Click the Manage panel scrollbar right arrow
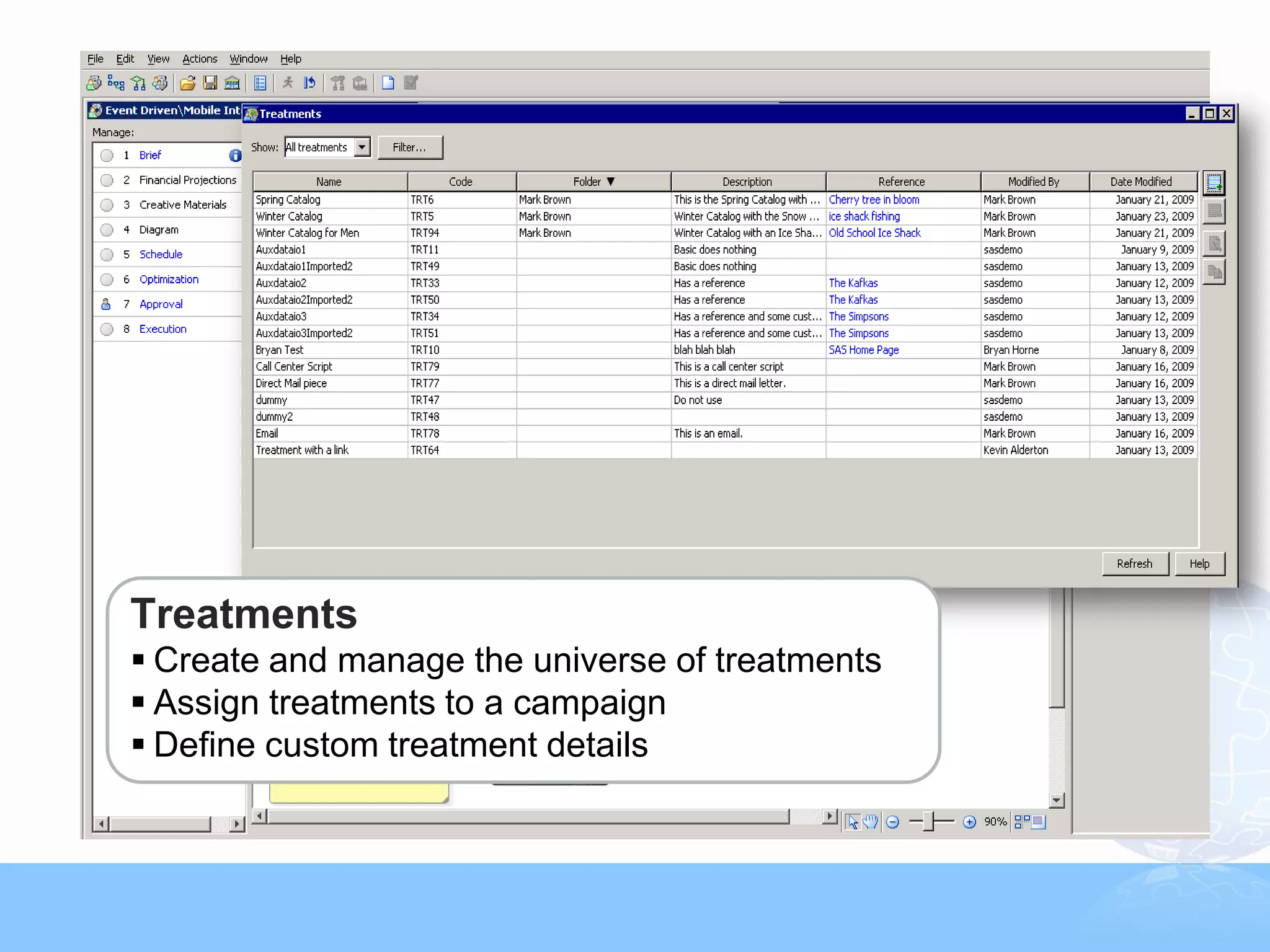 [236, 824]
